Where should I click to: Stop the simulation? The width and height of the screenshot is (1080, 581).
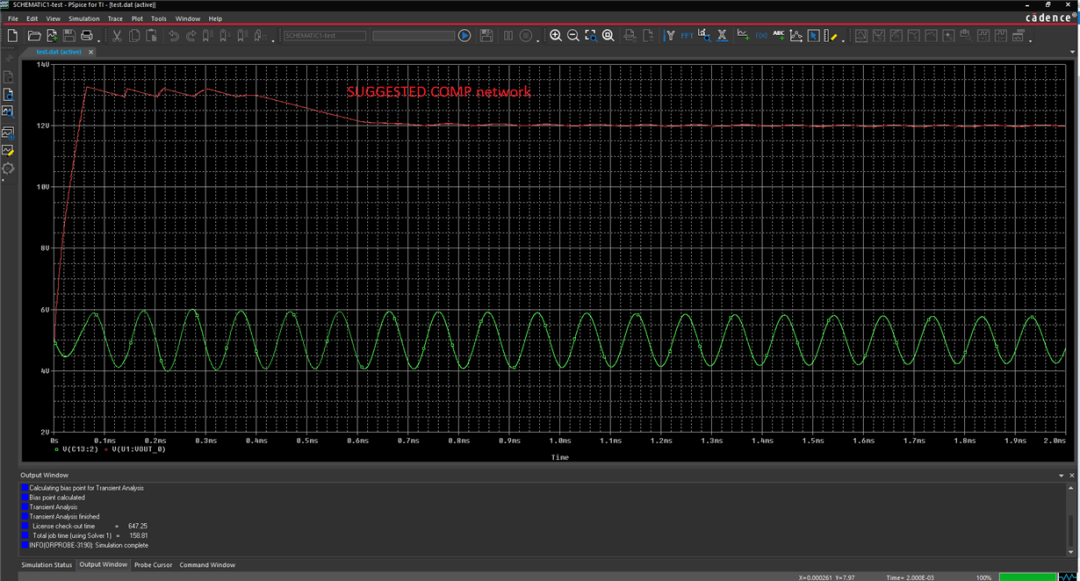(526, 35)
